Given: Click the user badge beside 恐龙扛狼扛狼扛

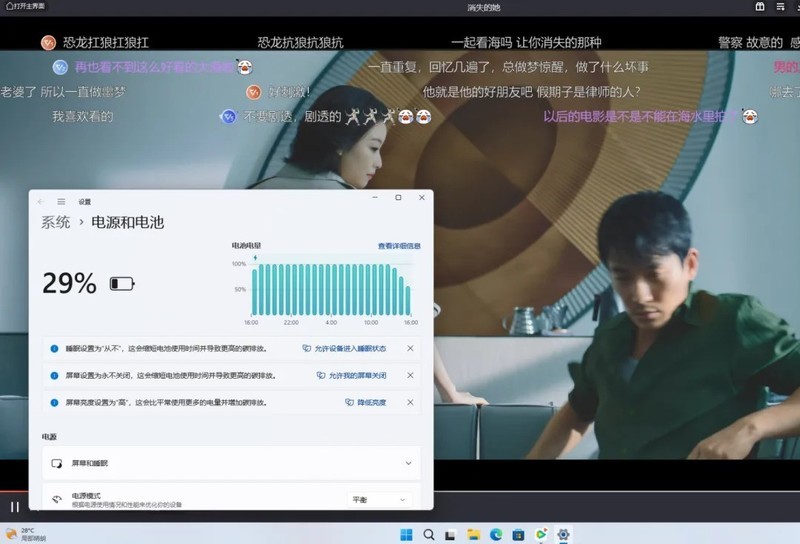Looking at the screenshot, I should 48,42.
